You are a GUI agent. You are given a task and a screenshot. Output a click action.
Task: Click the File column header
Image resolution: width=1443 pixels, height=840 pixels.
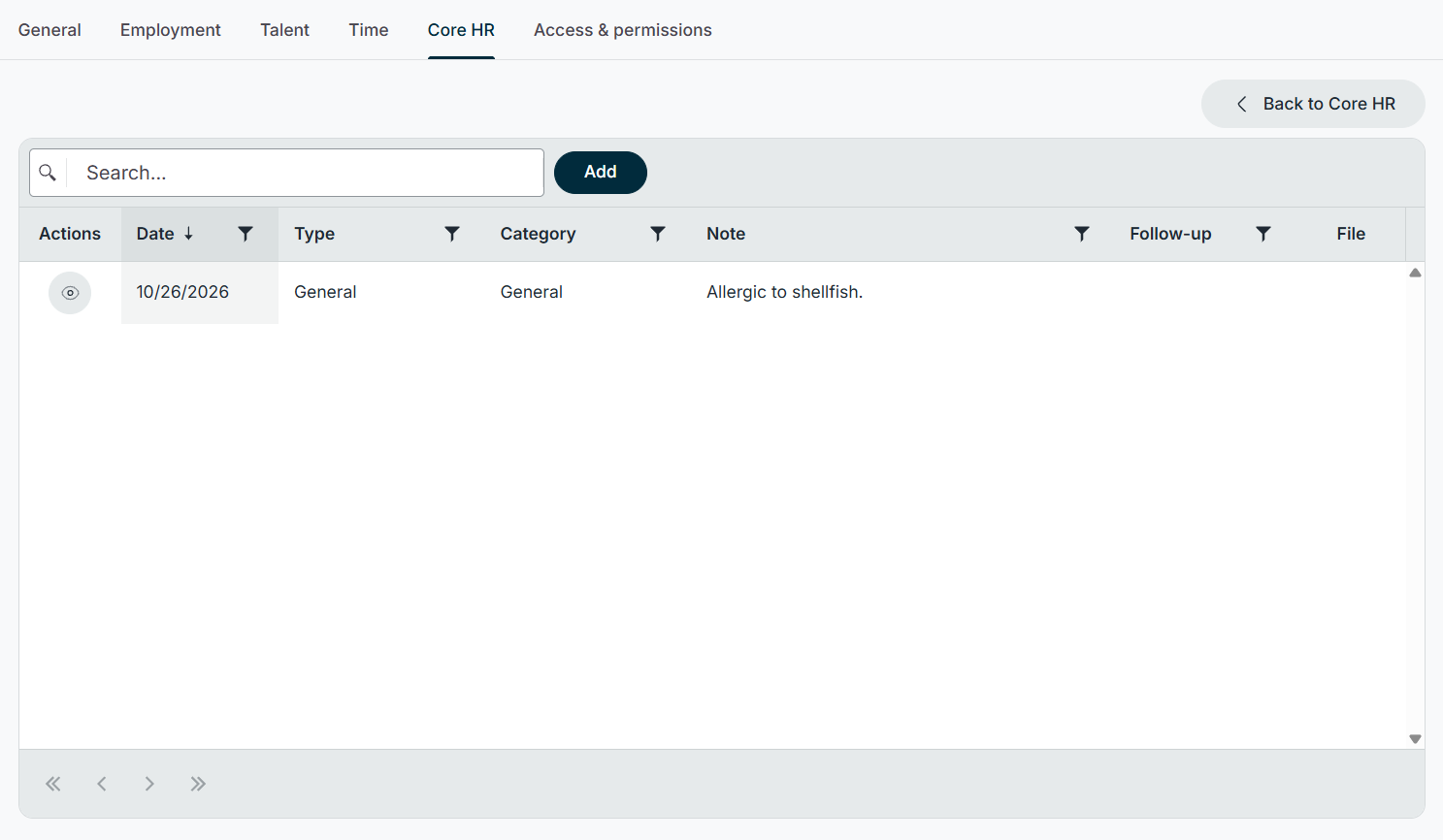tap(1351, 234)
